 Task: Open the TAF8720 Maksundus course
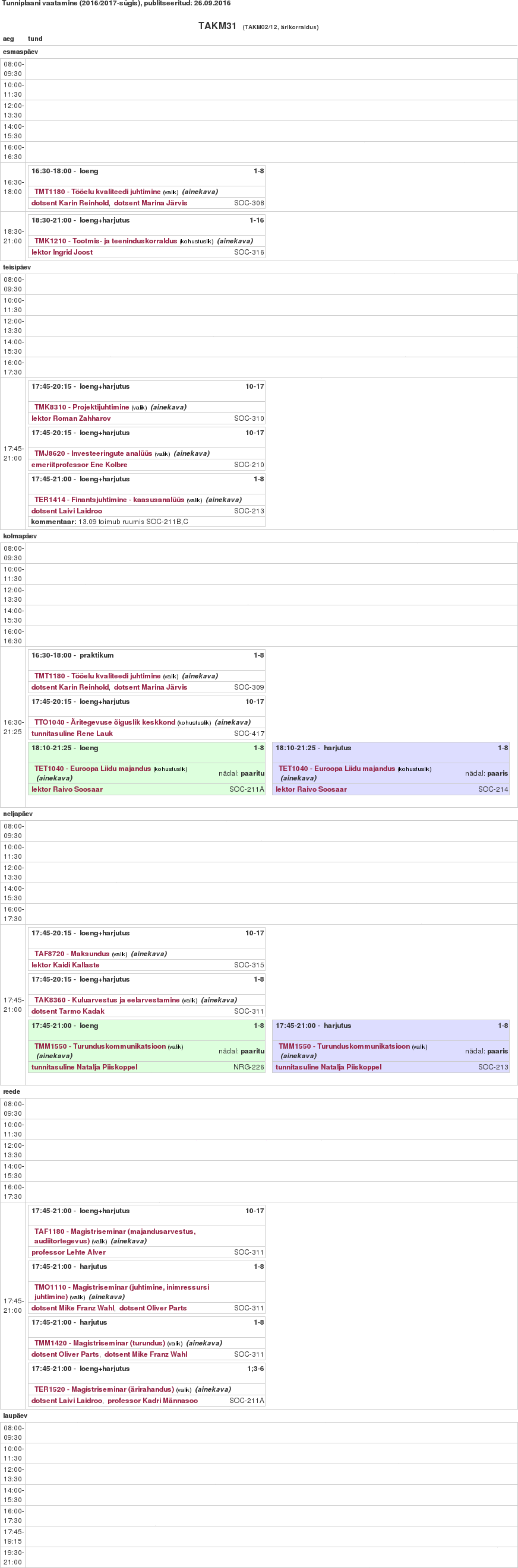pyautogui.click(x=72, y=954)
